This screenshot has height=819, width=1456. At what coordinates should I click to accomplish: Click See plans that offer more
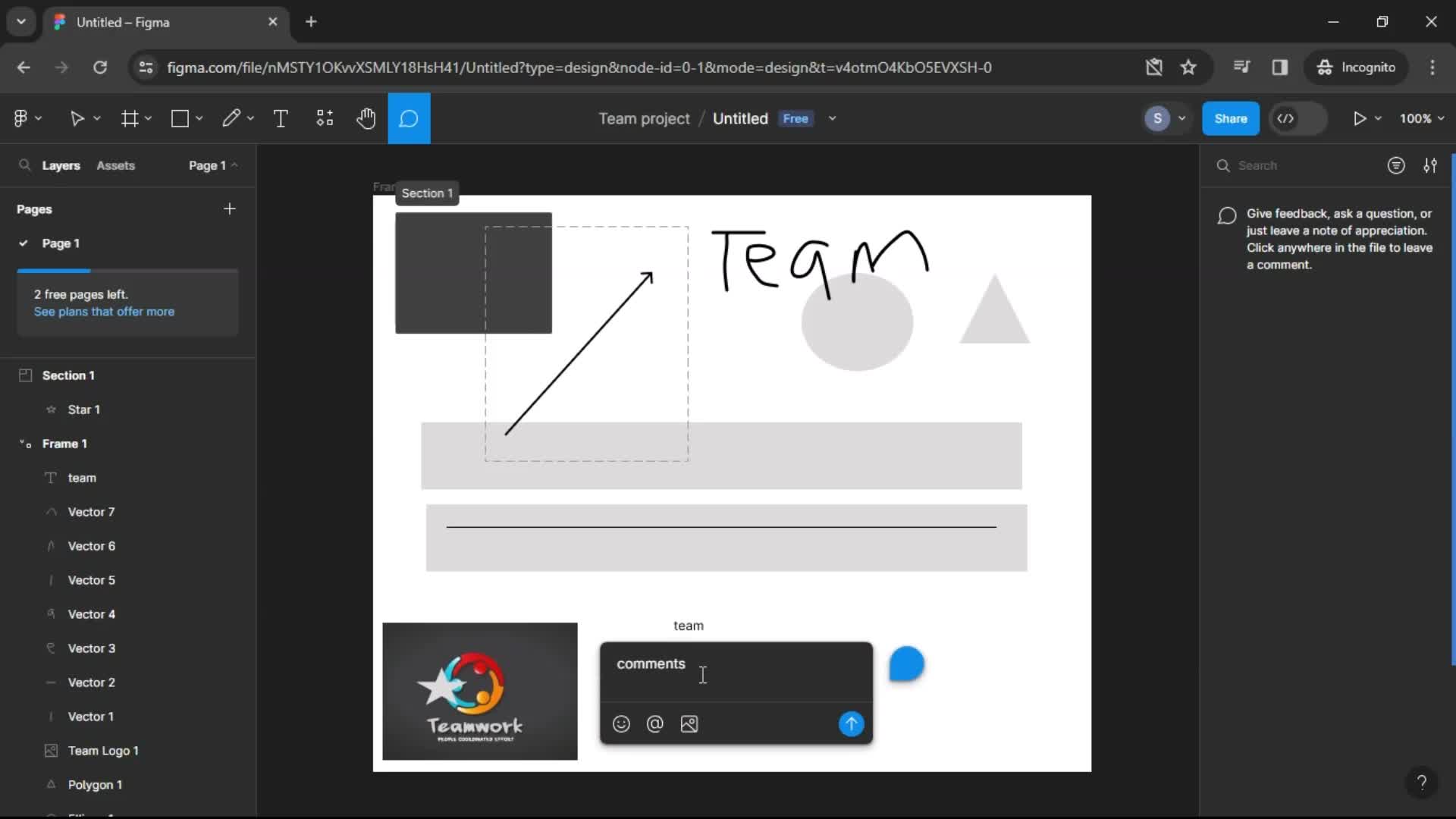tap(104, 311)
